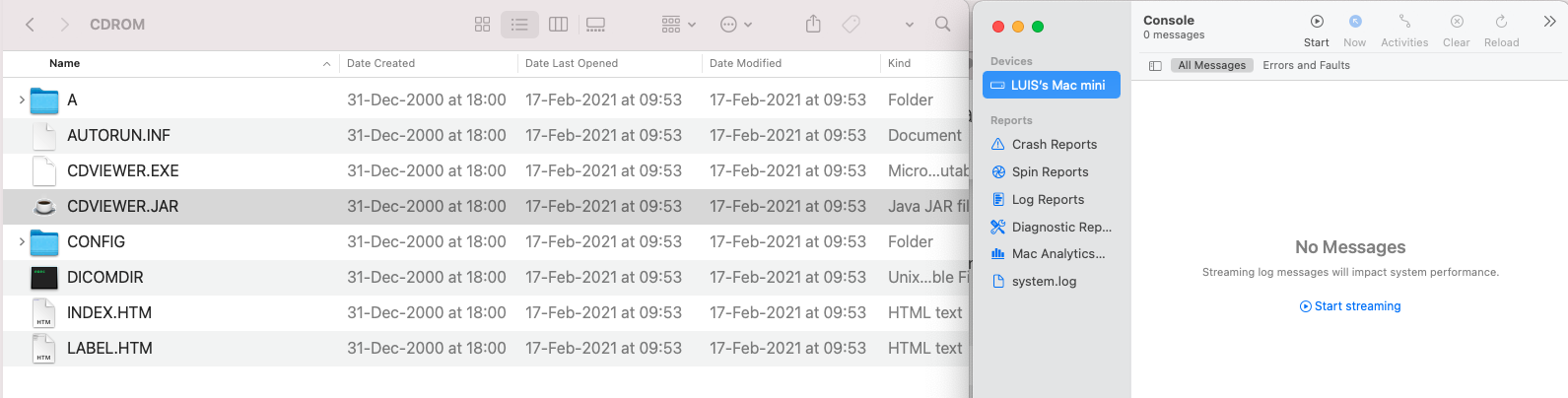Image resolution: width=1568 pixels, height=398 pixels.
Task: Click the Finder Share icon
Action: tap(813, 24)
